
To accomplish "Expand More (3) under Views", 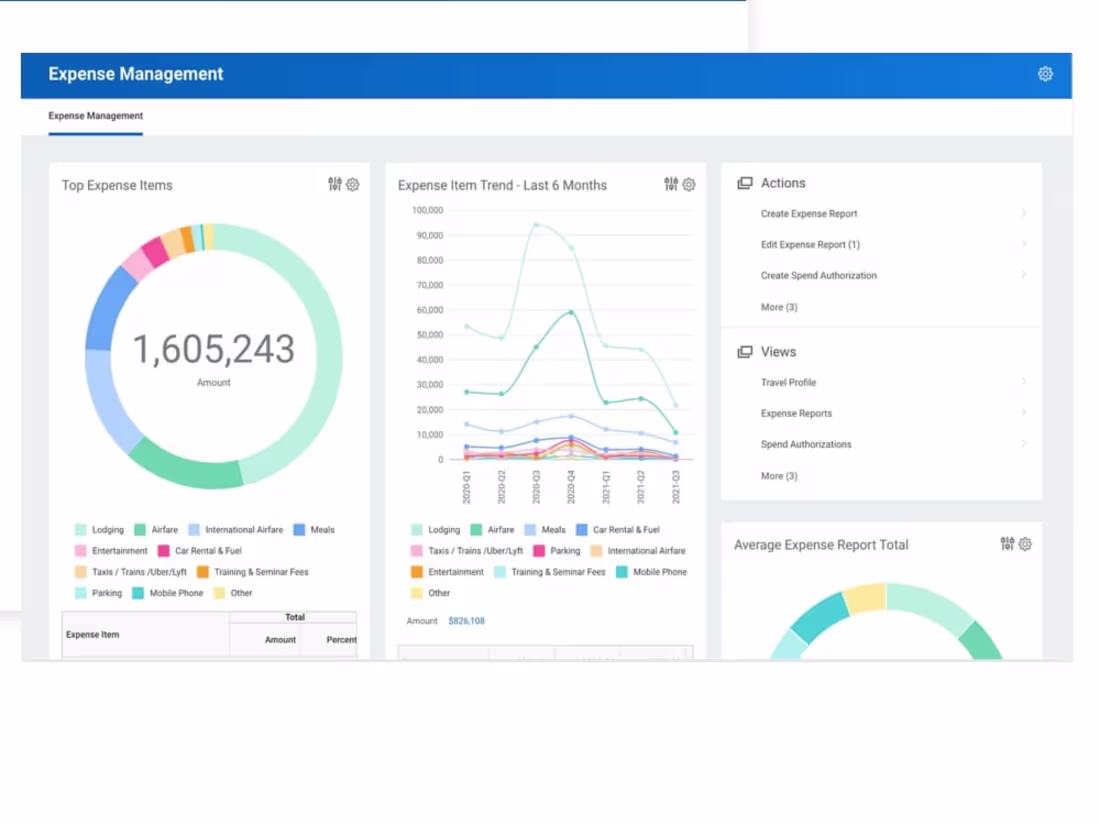I will click(x=778, y=475).
